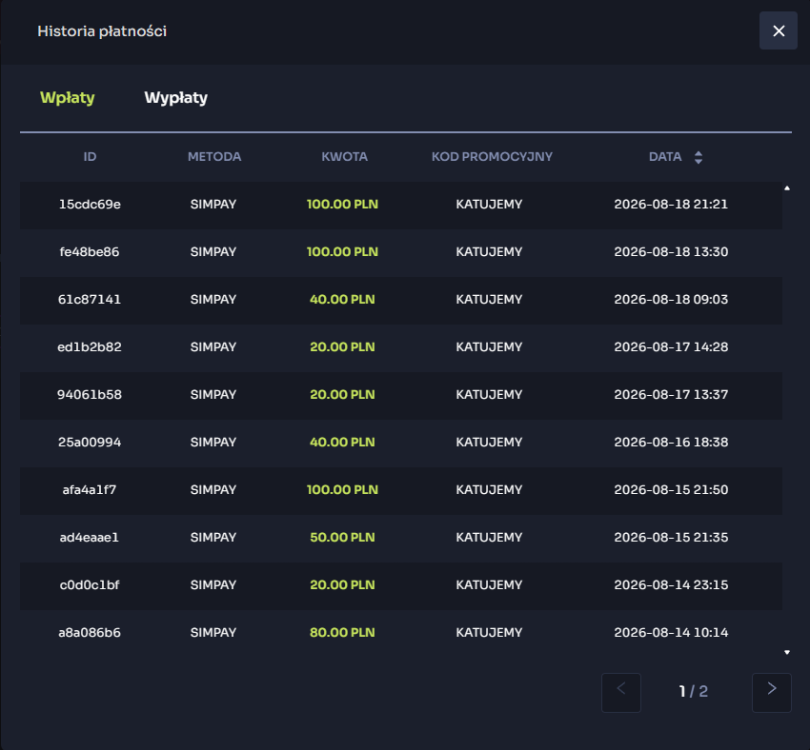Click the KWOTA column header
Image resolution: width=810 pixels, height=750 pixels.
coord(345,157)
